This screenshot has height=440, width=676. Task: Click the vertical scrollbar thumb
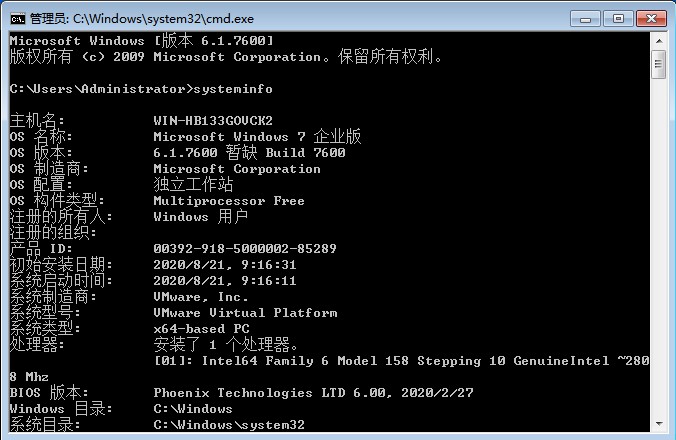tap(657, 66)
